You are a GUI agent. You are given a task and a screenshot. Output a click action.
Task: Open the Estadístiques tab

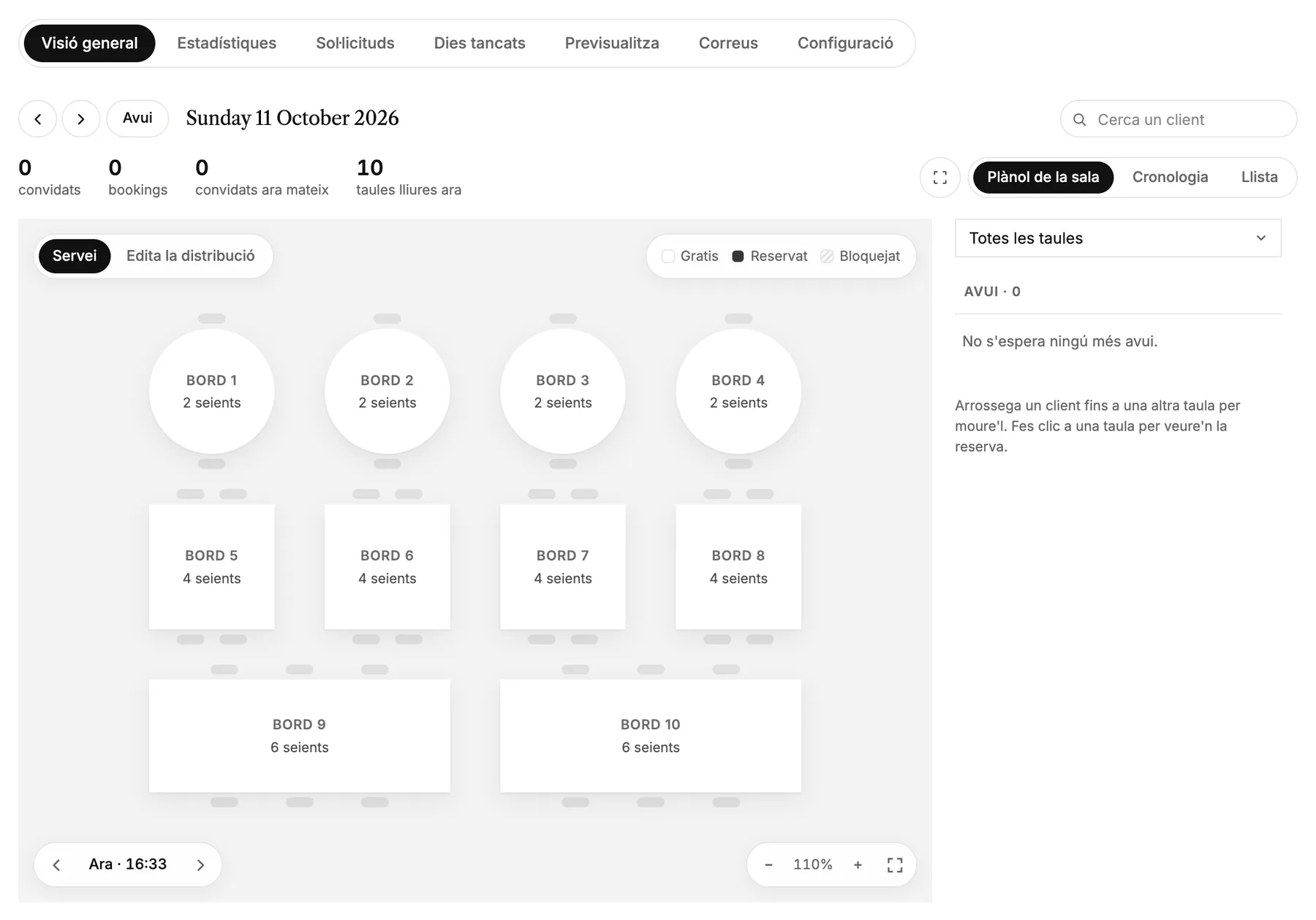227,43
